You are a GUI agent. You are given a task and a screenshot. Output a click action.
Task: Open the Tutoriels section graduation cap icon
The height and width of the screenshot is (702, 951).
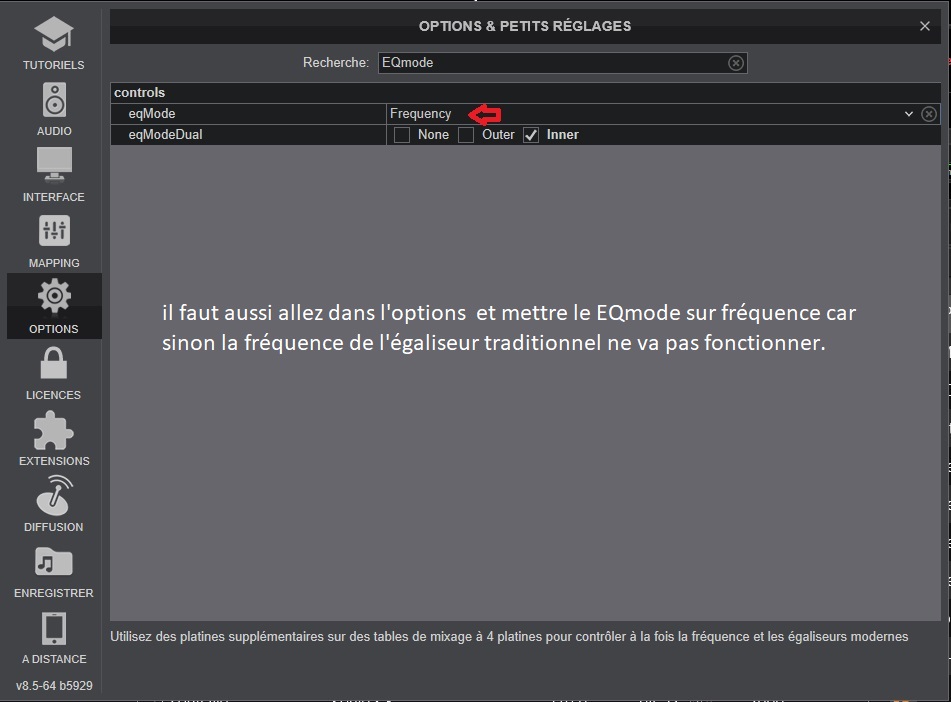point(54,35)
